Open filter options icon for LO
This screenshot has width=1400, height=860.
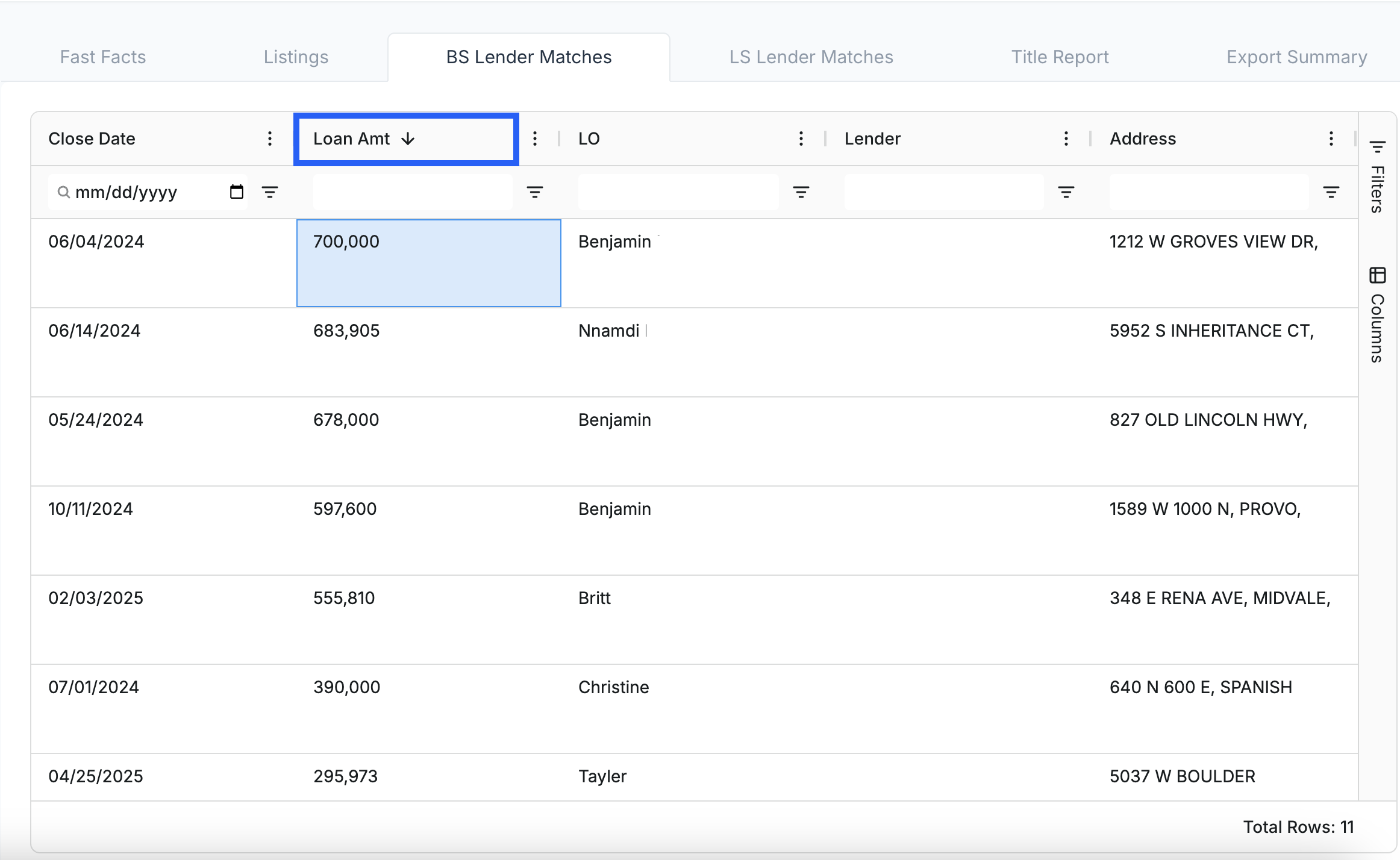click(x=801, y=192)
